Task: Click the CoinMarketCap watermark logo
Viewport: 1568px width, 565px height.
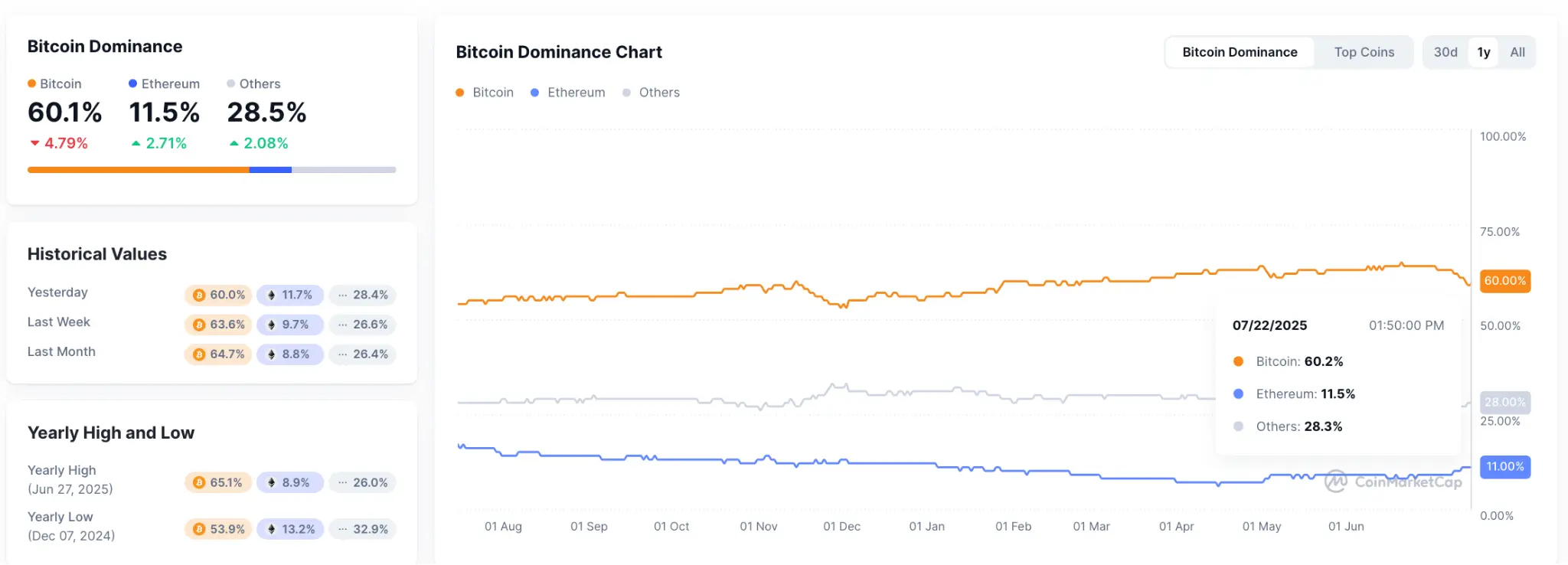Action: pos(1336,482)
